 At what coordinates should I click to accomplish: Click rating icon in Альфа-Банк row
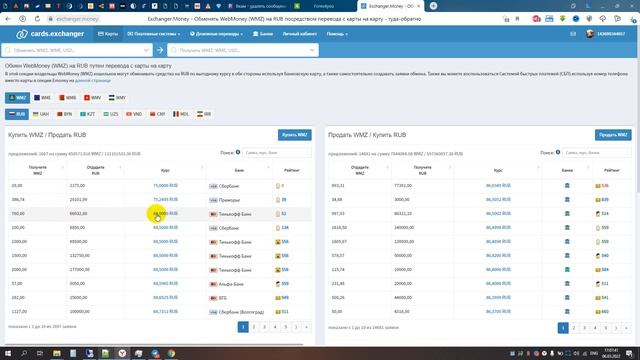click(x=278, y=284)
